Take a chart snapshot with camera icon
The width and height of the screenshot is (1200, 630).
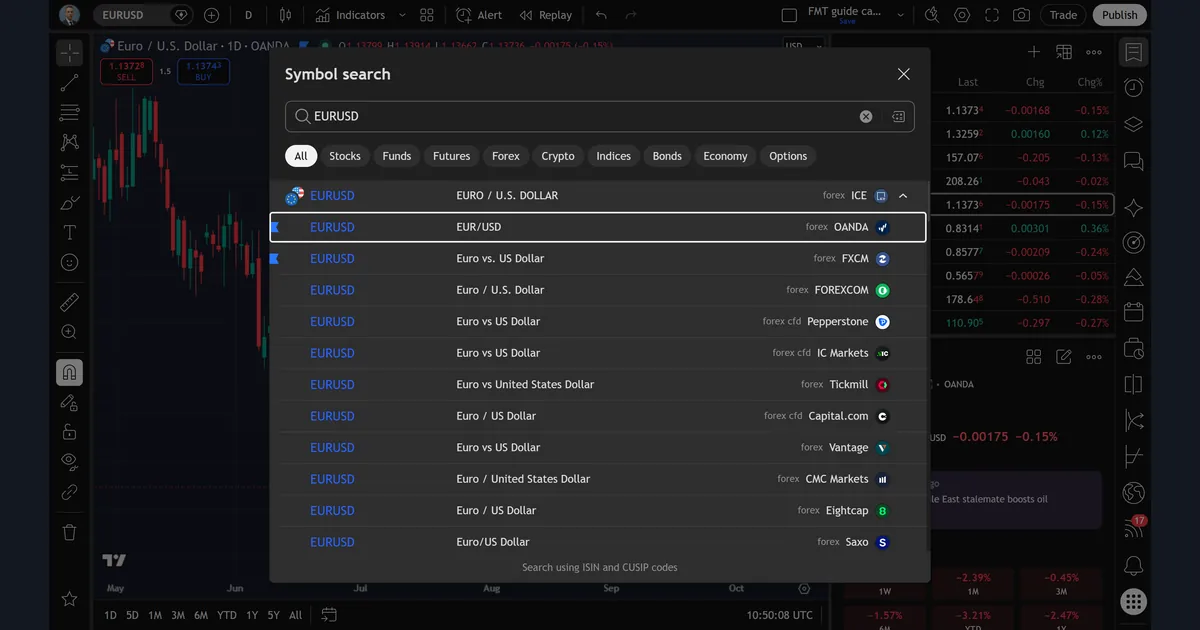1021,15
